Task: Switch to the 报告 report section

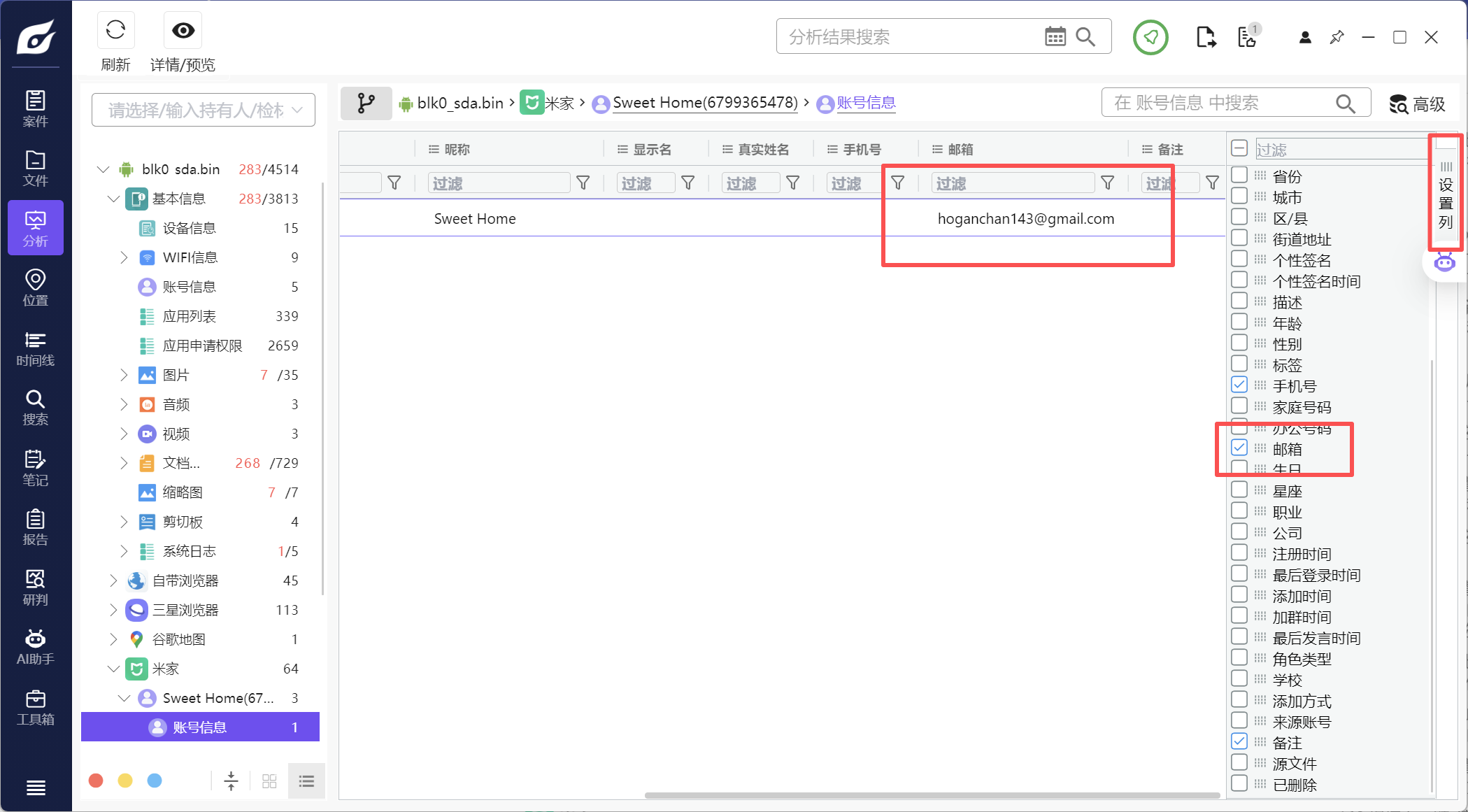Action: coord(35,527)
